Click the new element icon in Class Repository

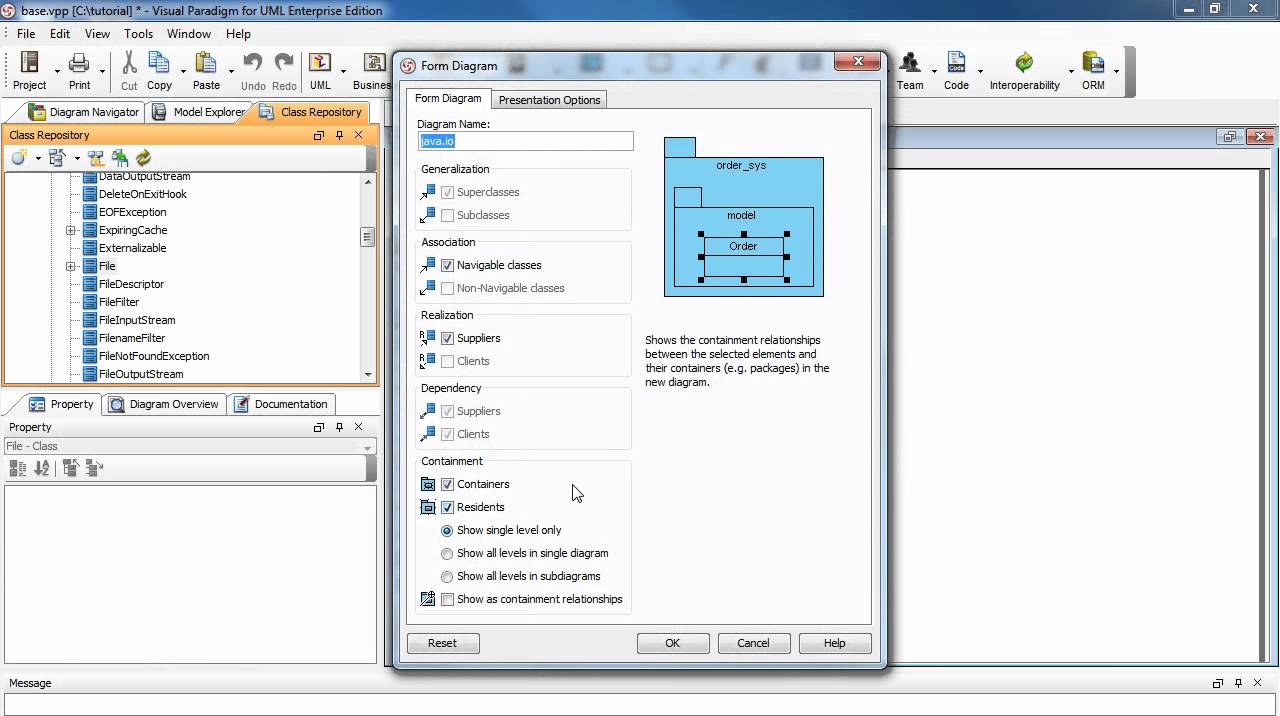[x=19, y=158]
